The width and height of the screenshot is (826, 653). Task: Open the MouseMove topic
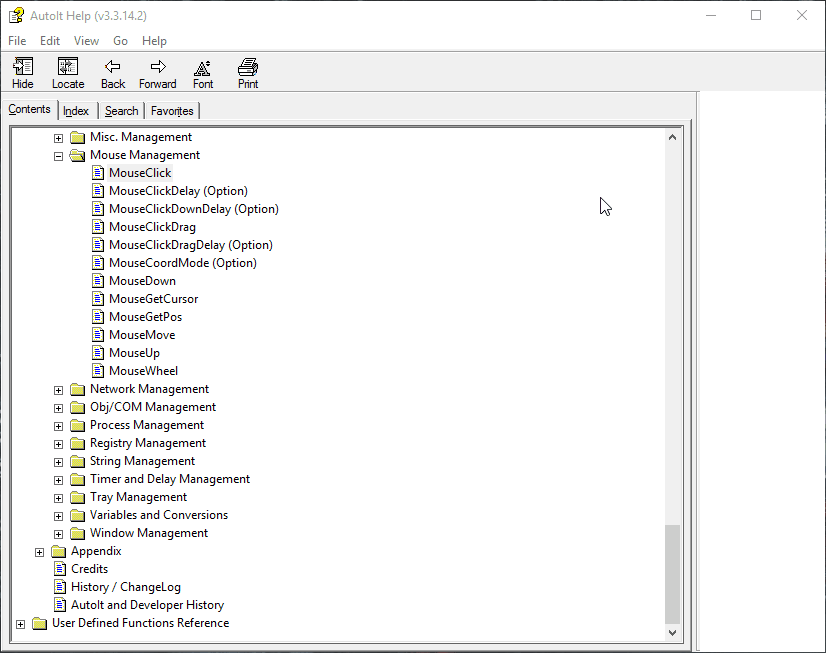click(x=142, y=334)
